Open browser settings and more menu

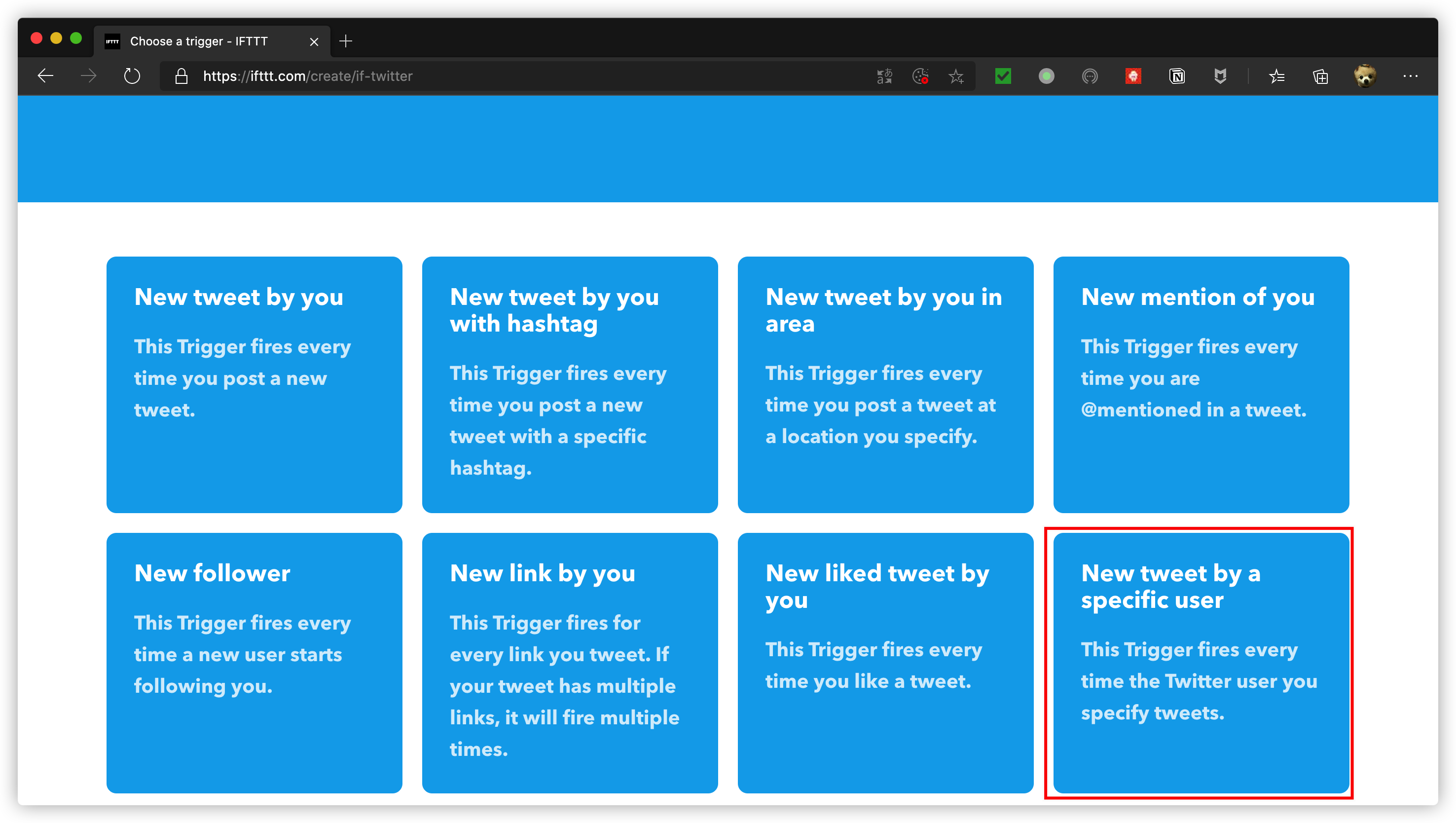click(x=1410, y=76)
